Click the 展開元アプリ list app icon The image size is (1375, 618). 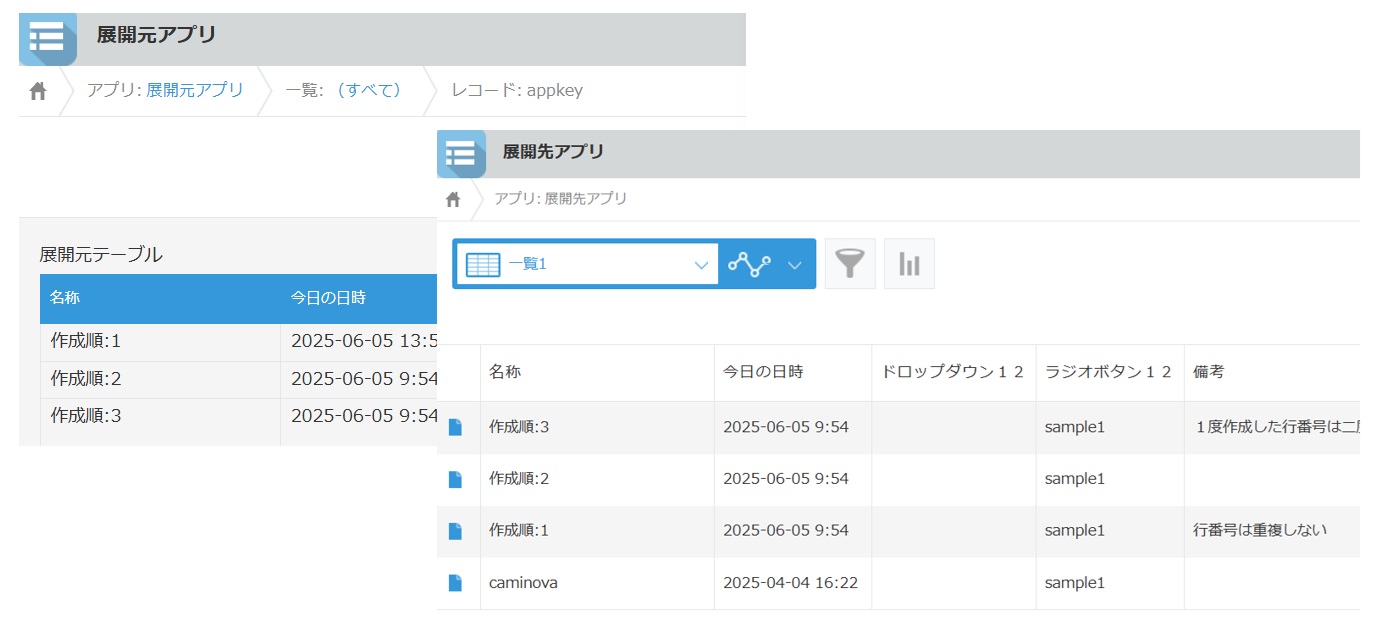47,39
